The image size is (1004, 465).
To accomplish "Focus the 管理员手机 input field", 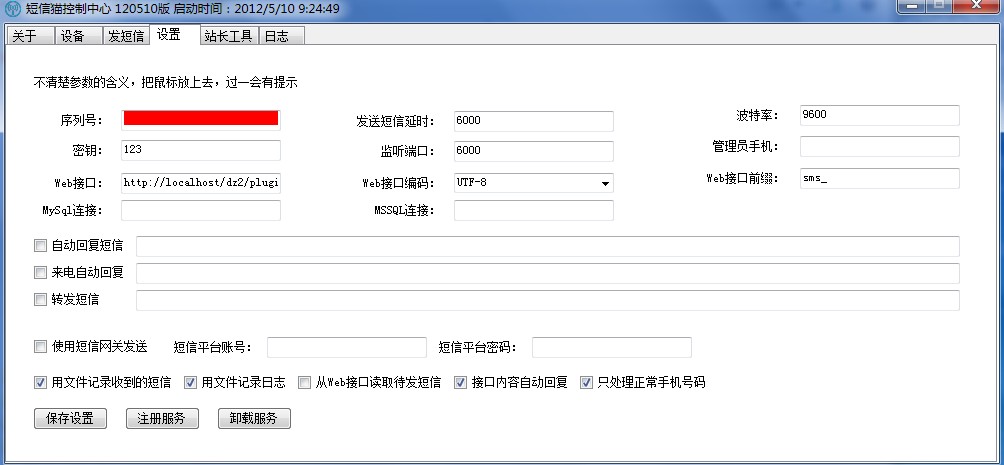I will (x=880, y=146).
